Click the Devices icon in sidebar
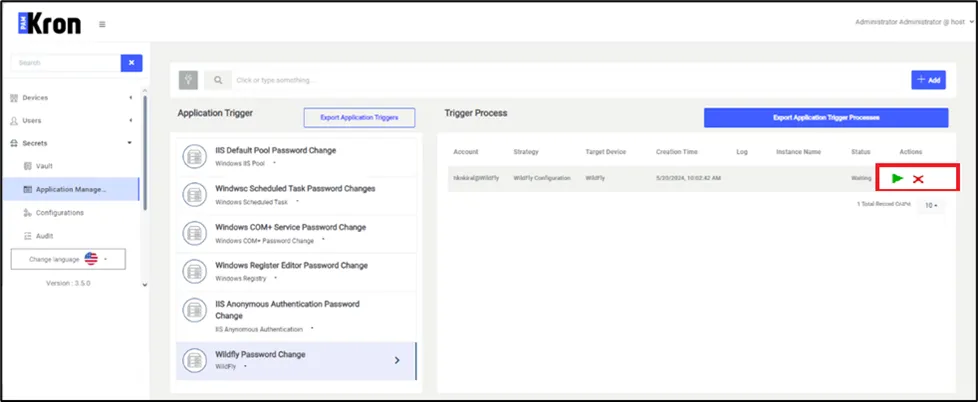Image resolution: width=978 pixels, height=402 pixels. [14, 98]
